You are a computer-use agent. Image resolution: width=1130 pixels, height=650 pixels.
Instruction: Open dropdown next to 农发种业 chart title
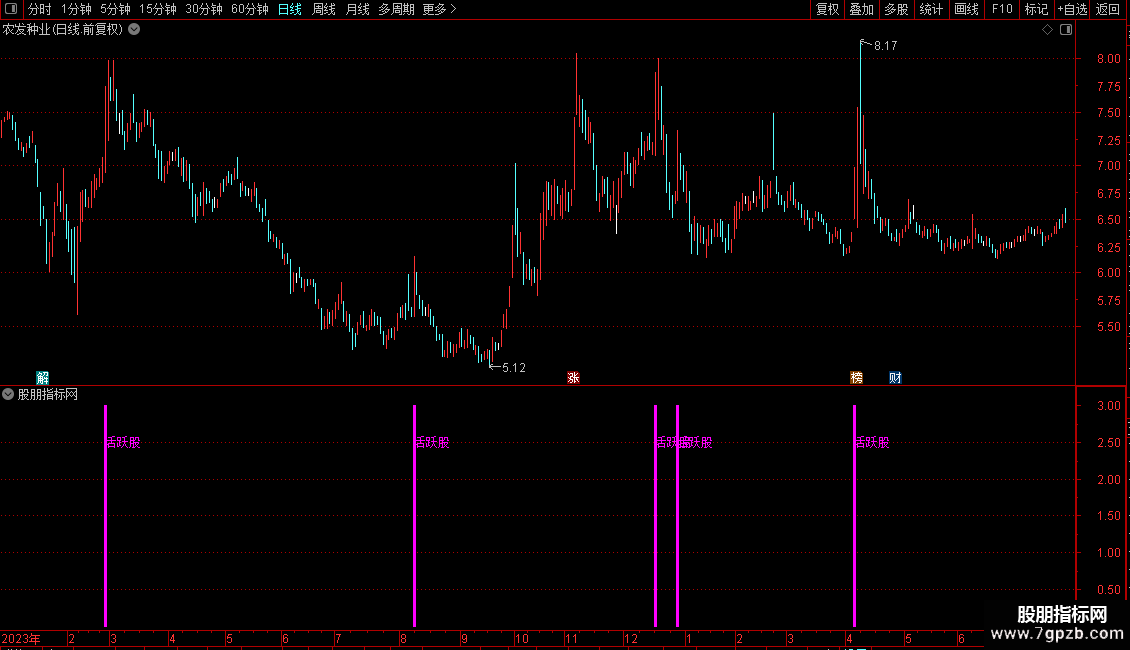tap(134, 30)
